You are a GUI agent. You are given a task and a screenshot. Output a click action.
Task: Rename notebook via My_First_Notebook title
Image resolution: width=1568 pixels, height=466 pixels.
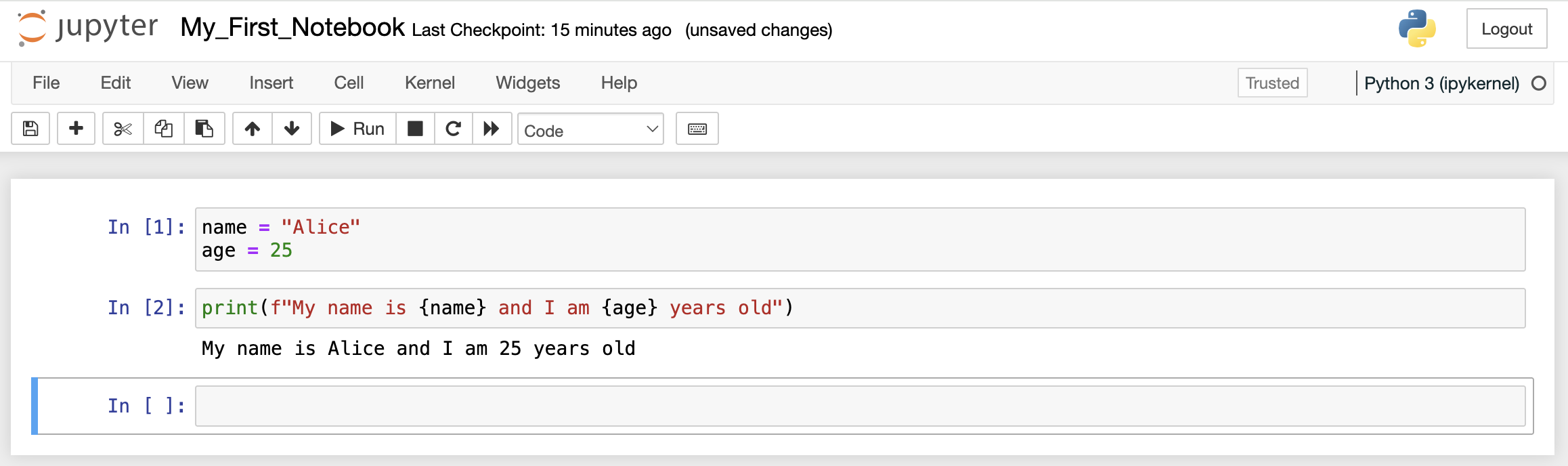[x=292, y=28]
